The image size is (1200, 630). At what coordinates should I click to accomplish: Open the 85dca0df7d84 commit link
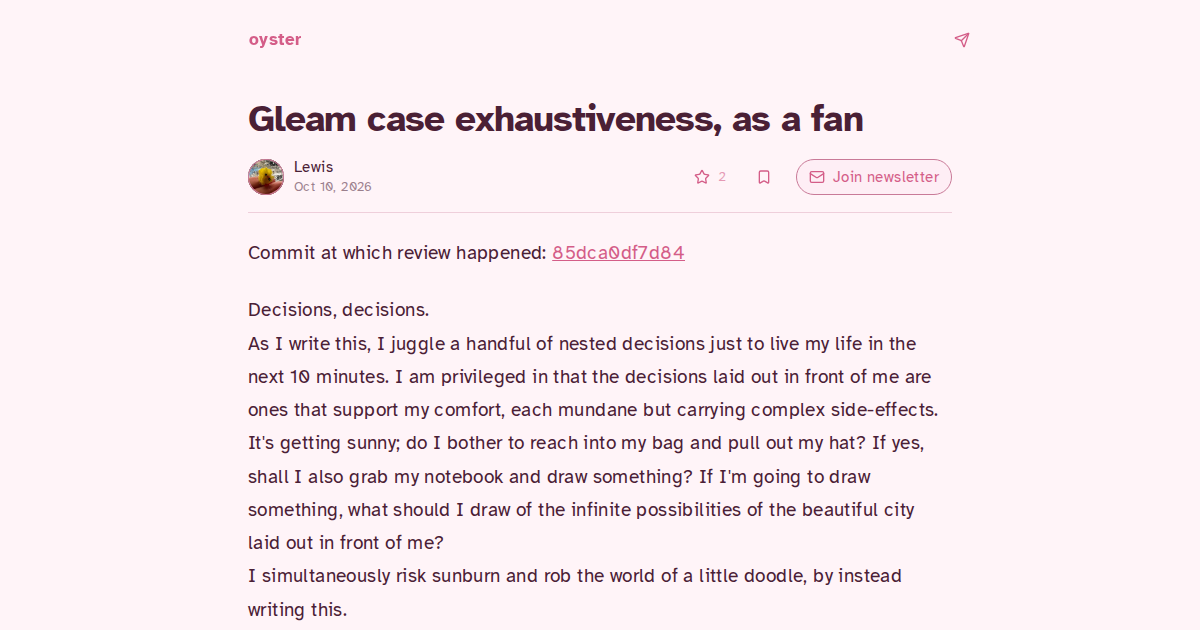pos(618,253)
